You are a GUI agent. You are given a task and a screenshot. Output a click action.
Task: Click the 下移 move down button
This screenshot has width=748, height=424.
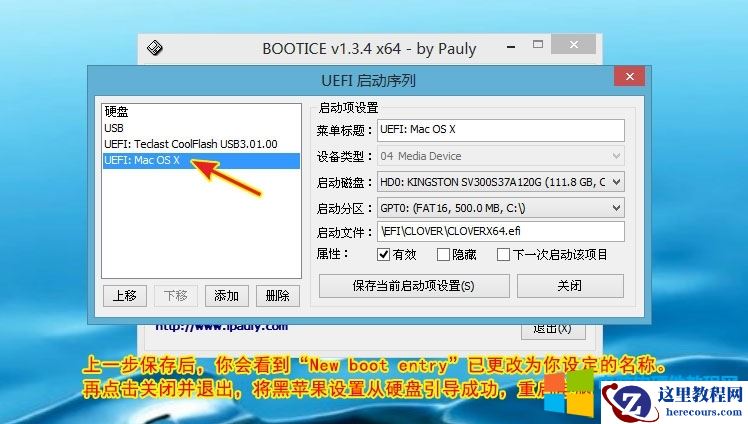pyautogui.click(x=176, y=296)
